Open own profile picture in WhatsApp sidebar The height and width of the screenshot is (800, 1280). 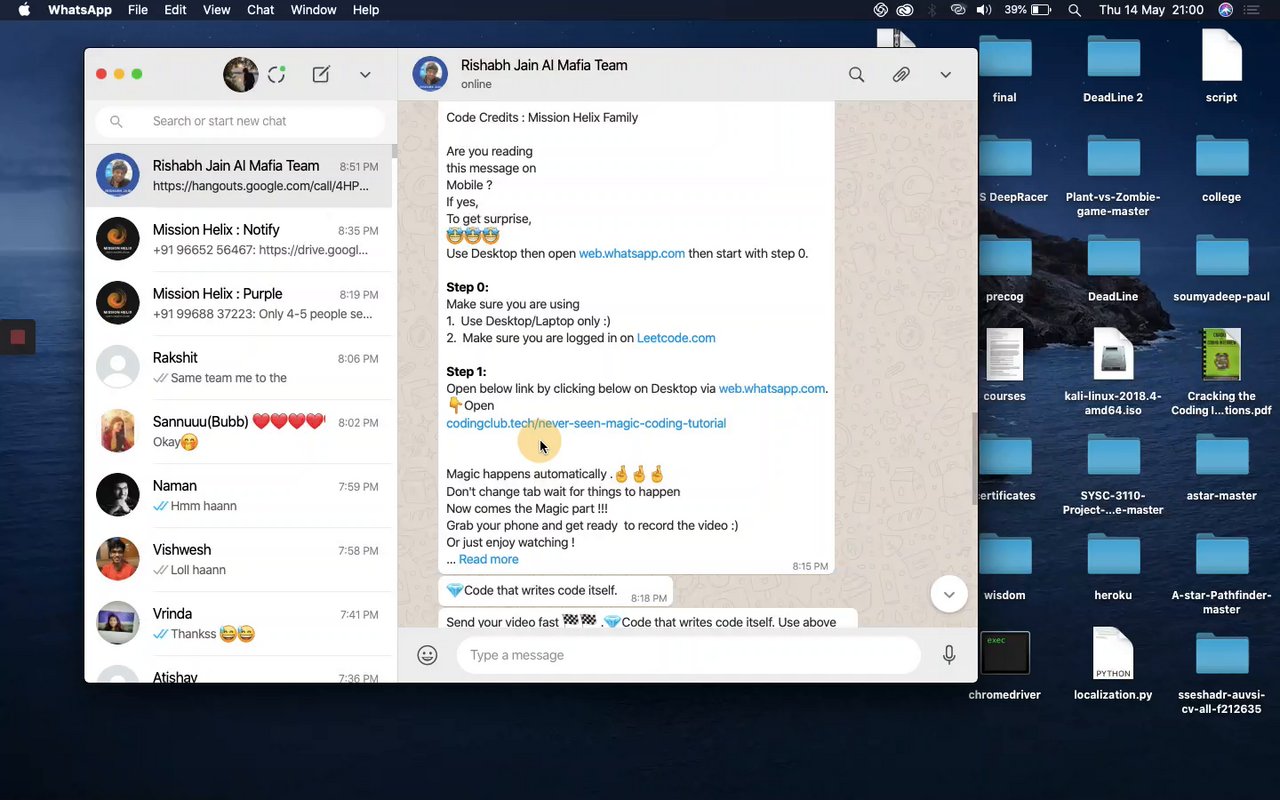tap(240, 75)
